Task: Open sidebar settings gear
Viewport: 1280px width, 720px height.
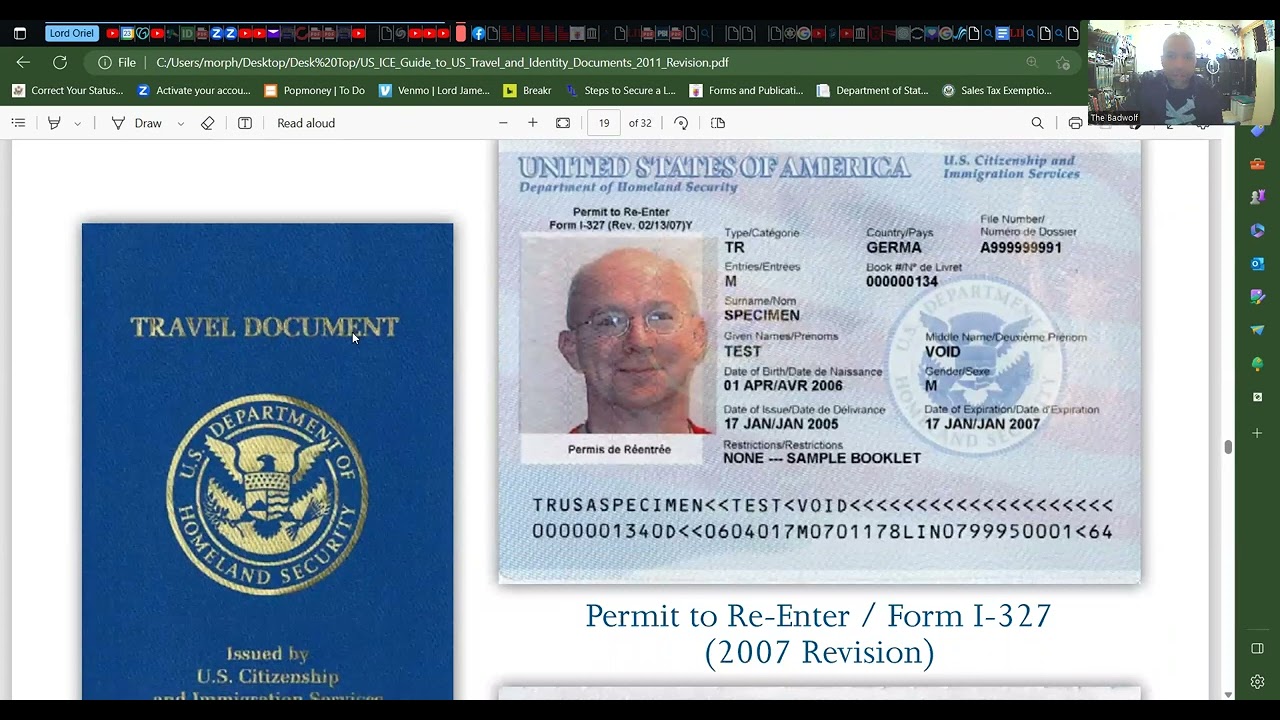Action: 1257,682
